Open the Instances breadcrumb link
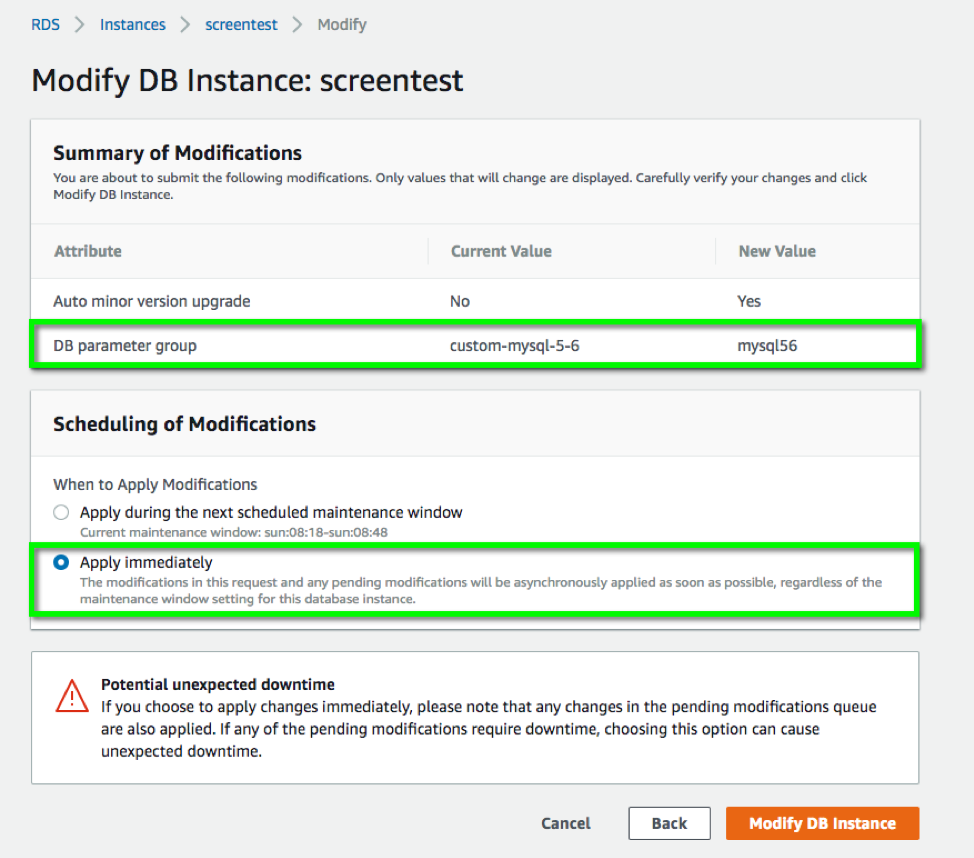974x858 pixels. [x=132, y=25]
